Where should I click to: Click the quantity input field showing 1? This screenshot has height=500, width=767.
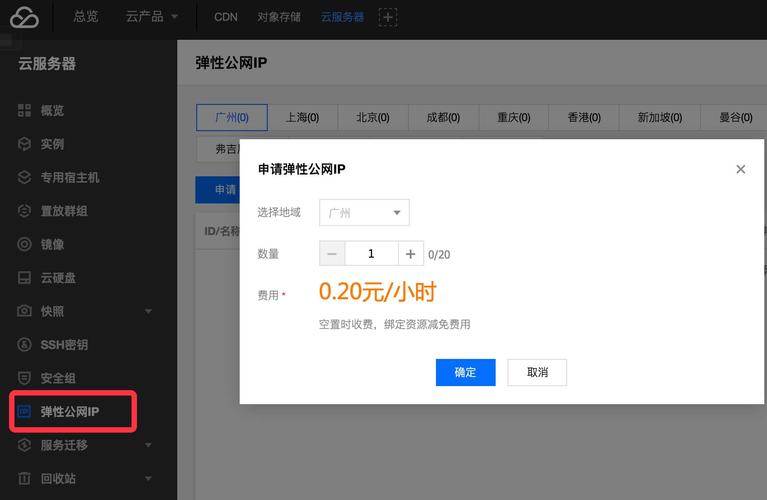click(x=371, y=253)
